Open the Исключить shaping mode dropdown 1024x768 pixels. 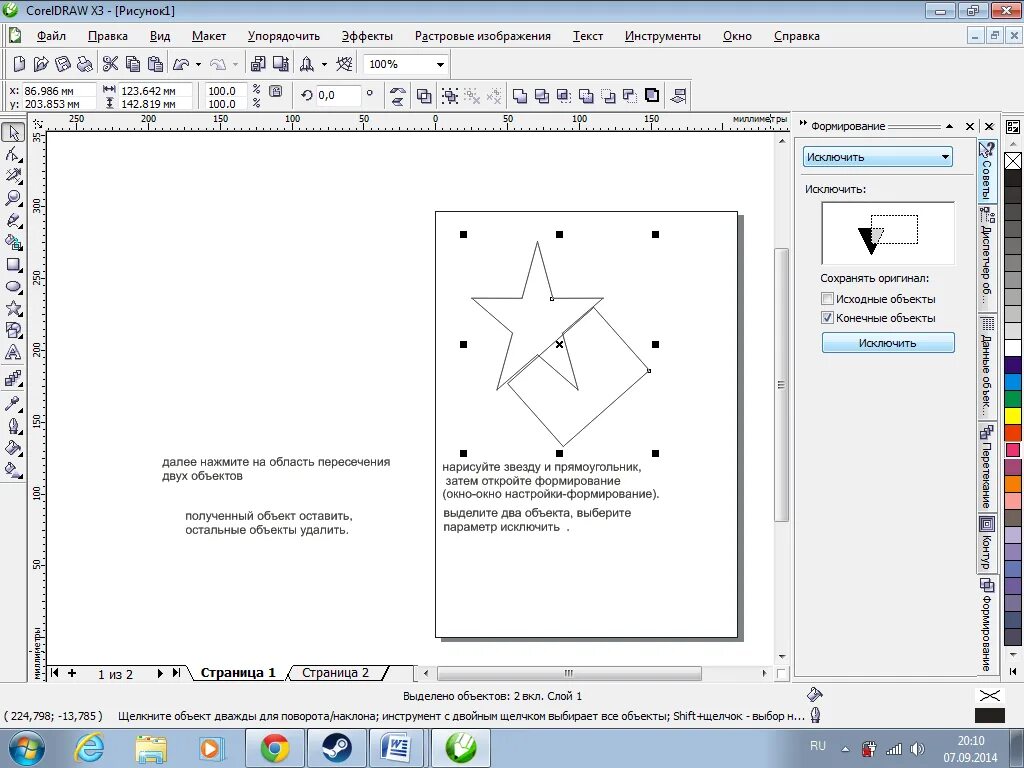click(945, 157)
